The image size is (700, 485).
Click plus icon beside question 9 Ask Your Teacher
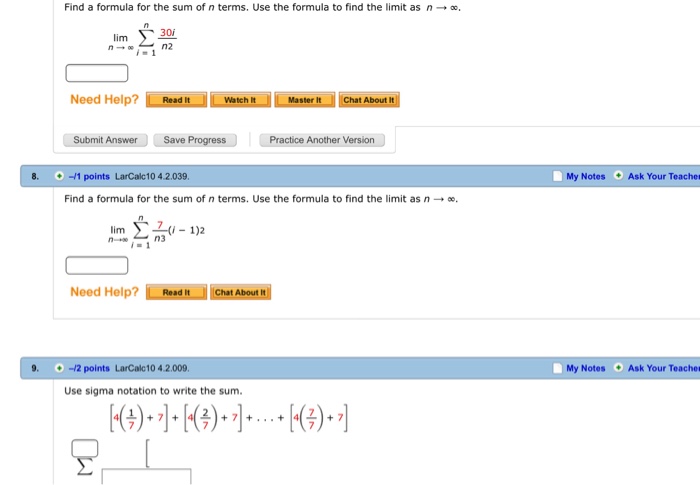tap(618, 368)
